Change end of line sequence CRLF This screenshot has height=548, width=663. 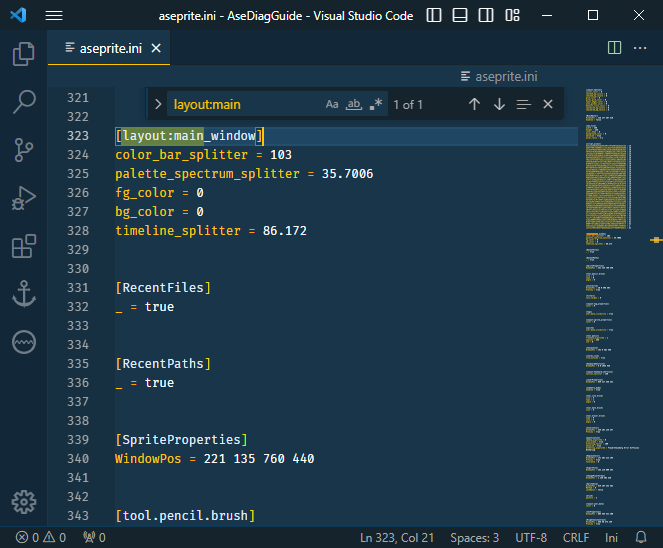[x=576, y=537]
